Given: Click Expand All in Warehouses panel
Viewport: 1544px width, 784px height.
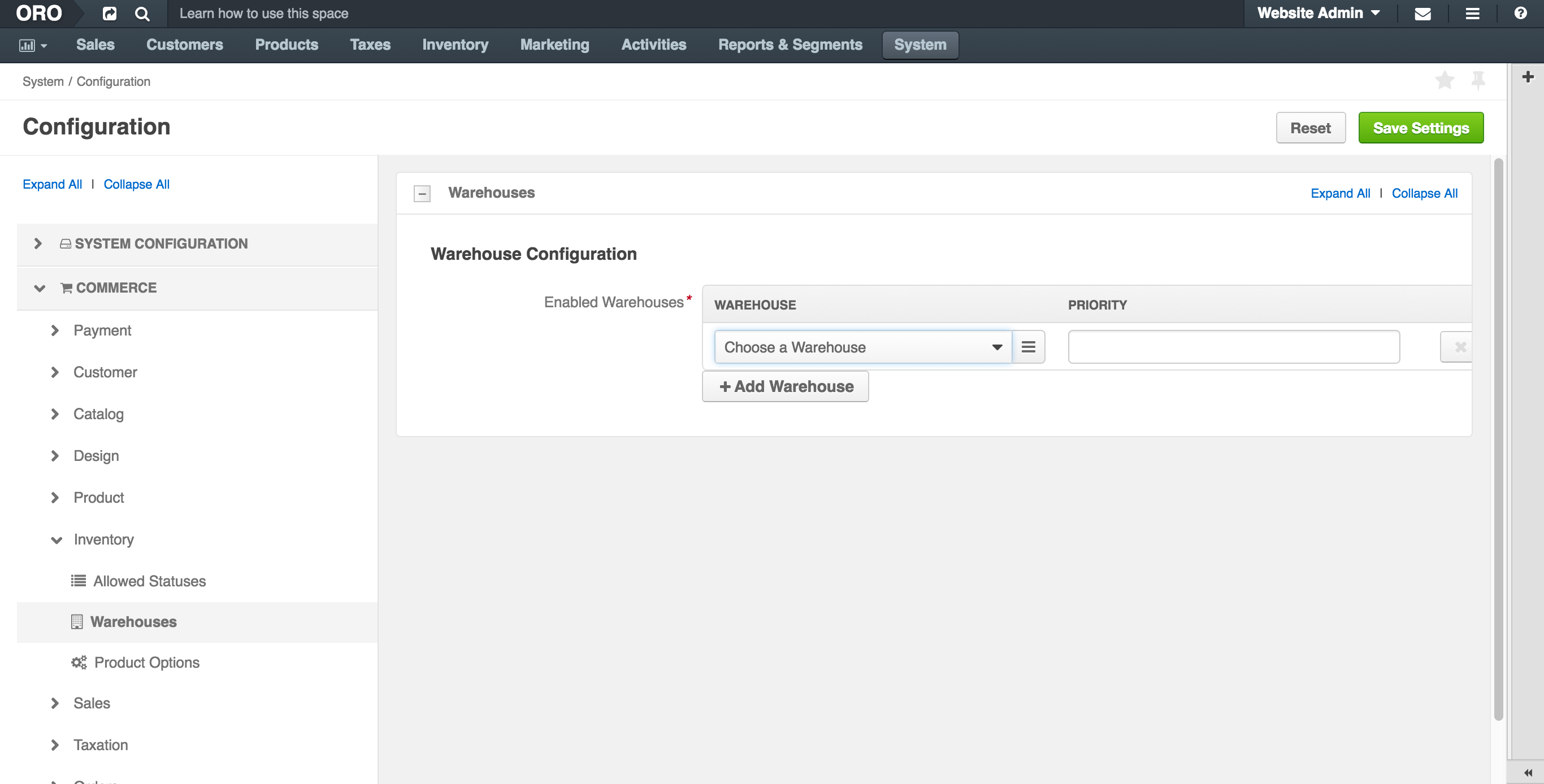Looking at the screenshot, I should click(x=1340, y=193).
